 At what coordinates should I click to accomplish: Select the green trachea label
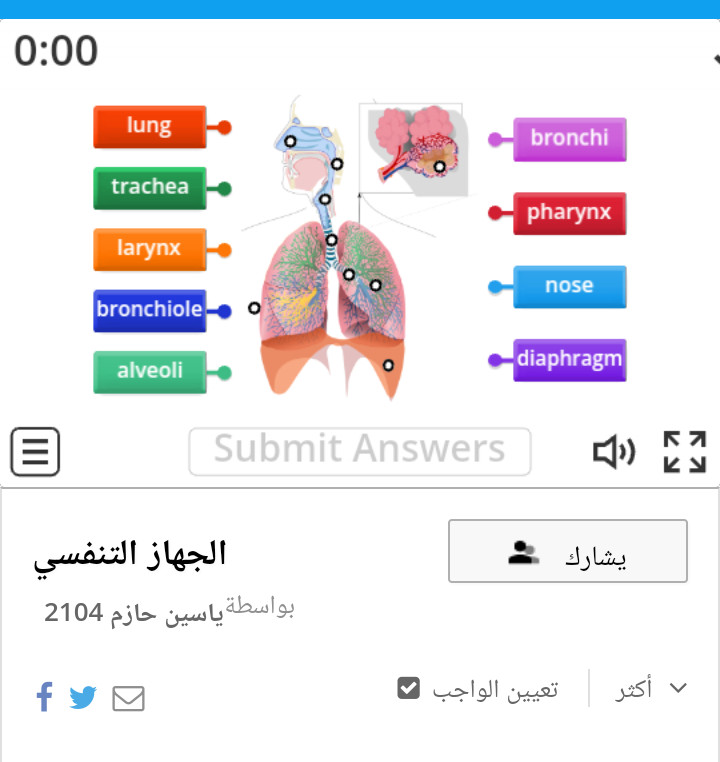[150, 188]
